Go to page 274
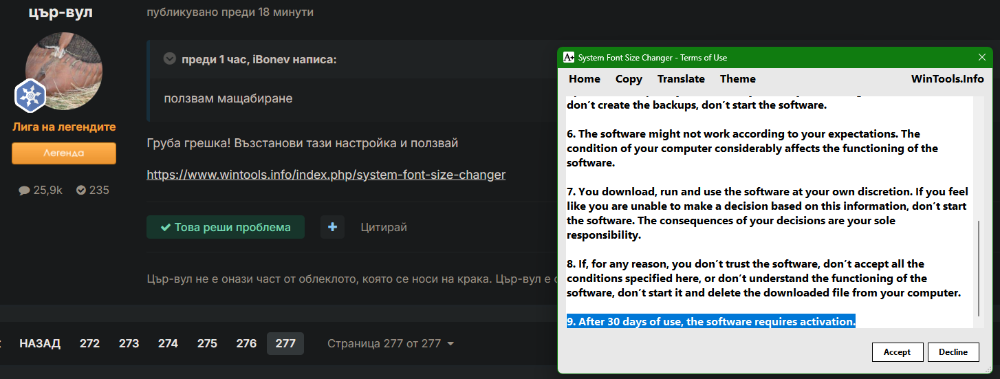Screen dimensions: 1000x379 pos(168,343)
